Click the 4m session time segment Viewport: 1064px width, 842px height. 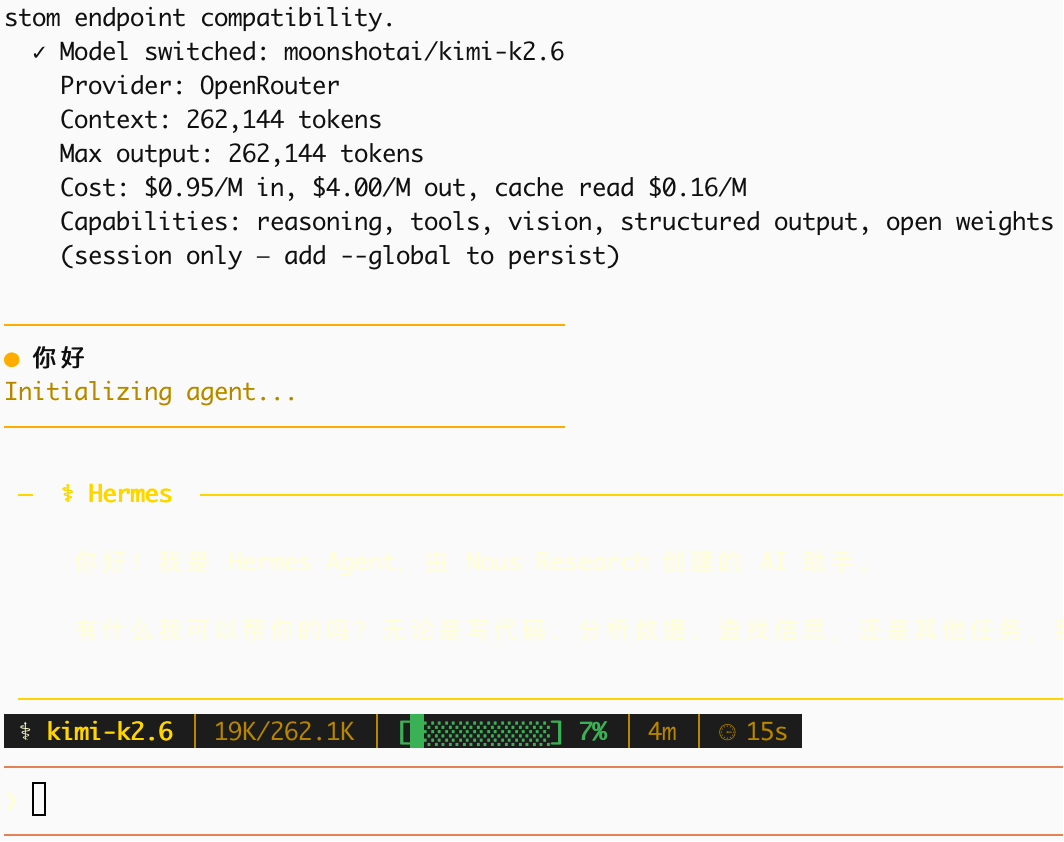(x=662, y=731)
